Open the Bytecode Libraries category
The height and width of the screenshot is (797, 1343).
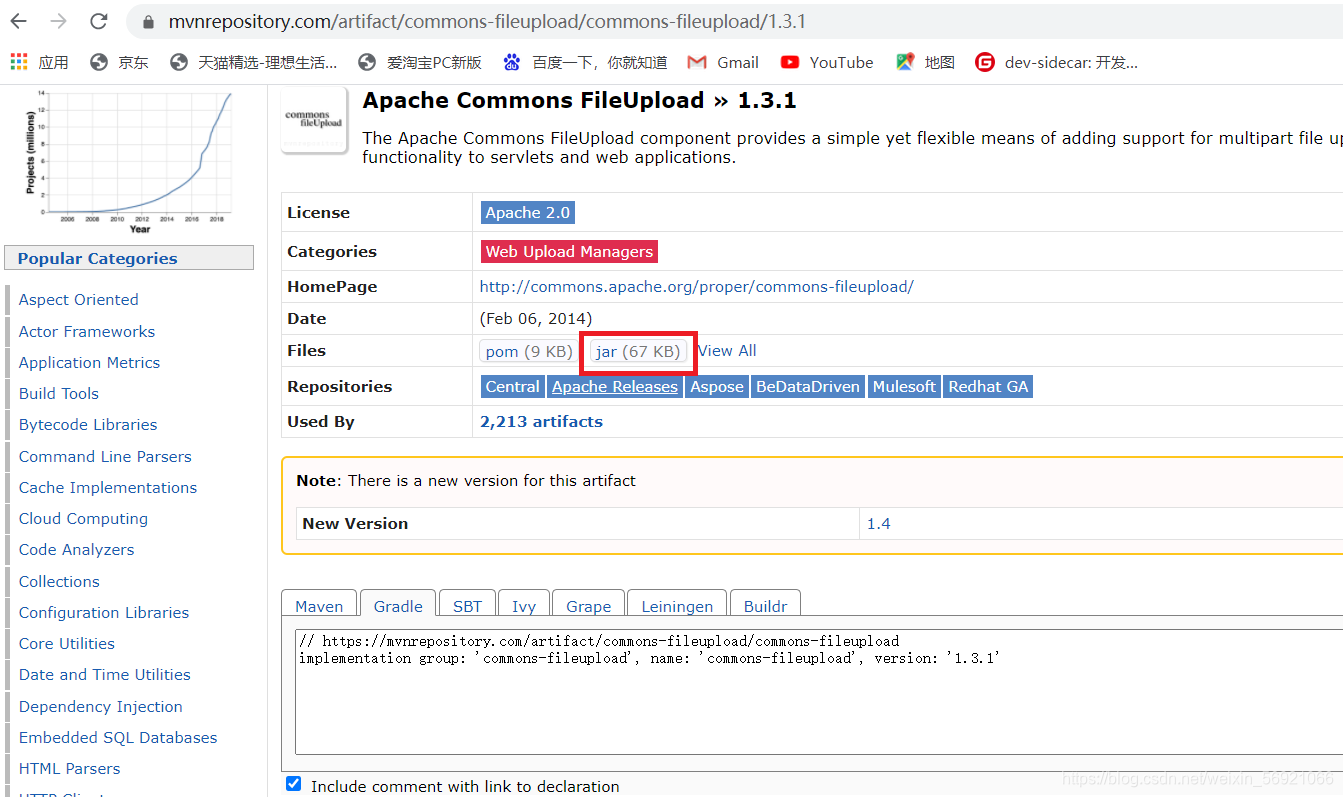[88, 424]
